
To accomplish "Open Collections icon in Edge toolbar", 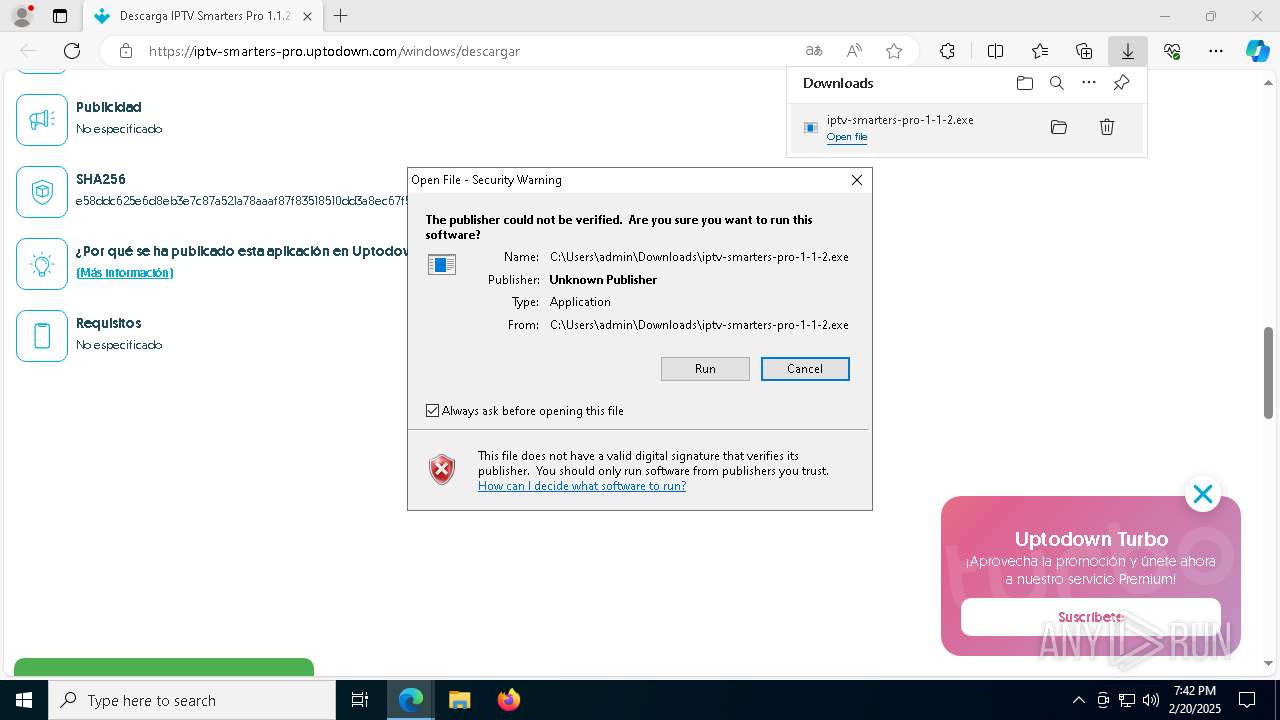I will pyautogui.click(x=1084, y=51).
